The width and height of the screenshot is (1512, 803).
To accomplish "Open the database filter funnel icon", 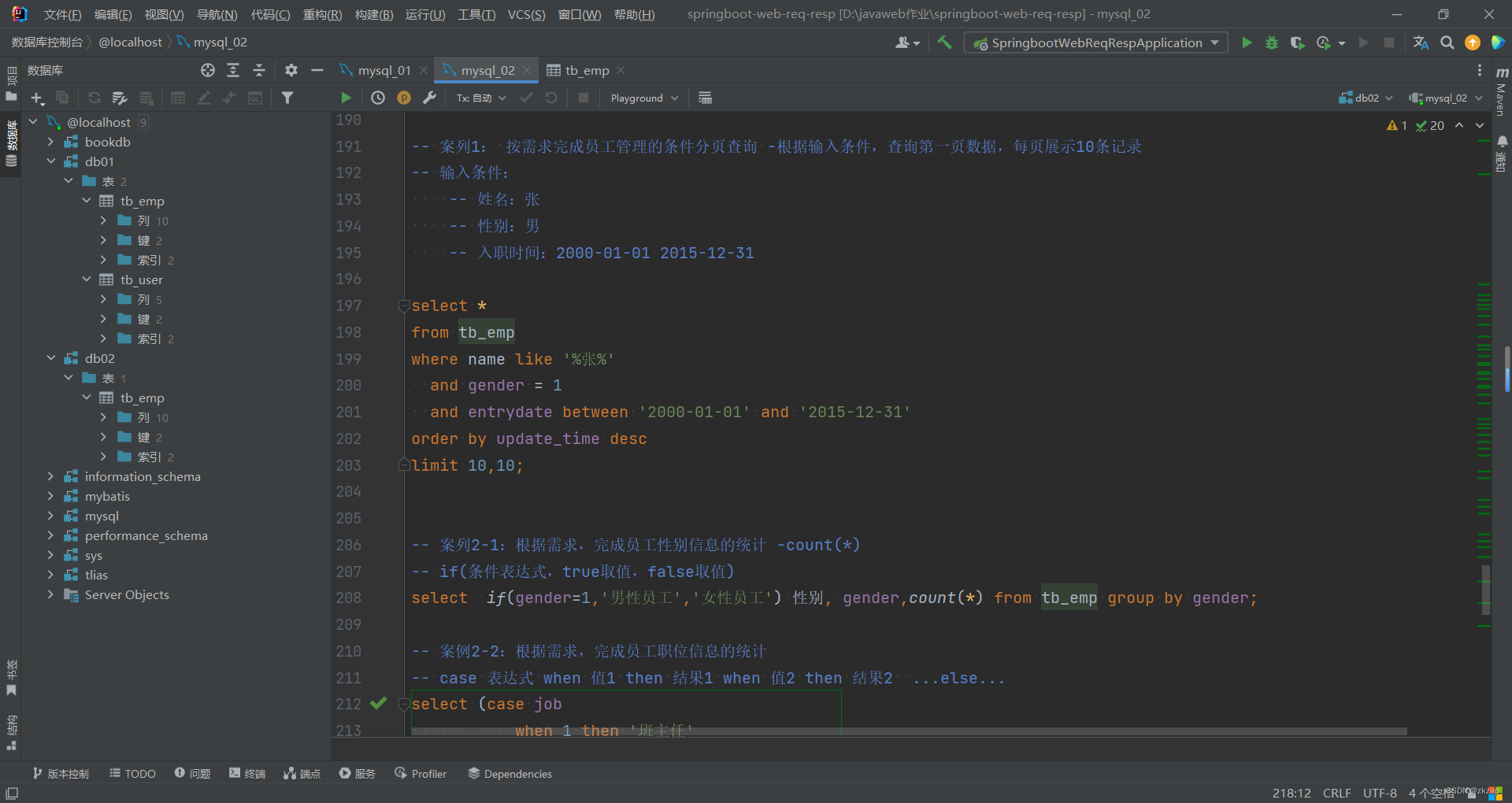I will [287, 98].
